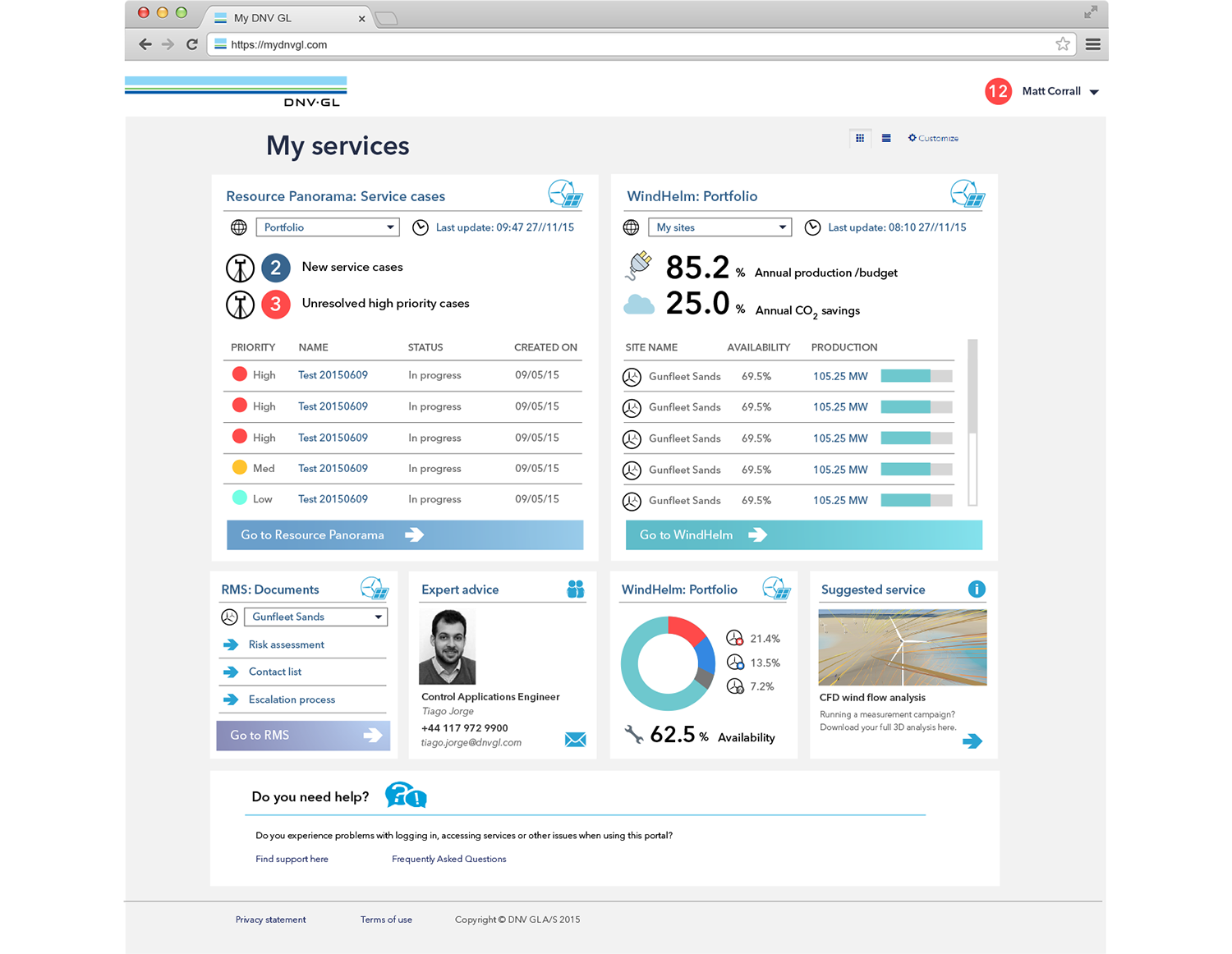Click the power plug production icon
Screen dimensions: 1232x954
click(640, 266)
